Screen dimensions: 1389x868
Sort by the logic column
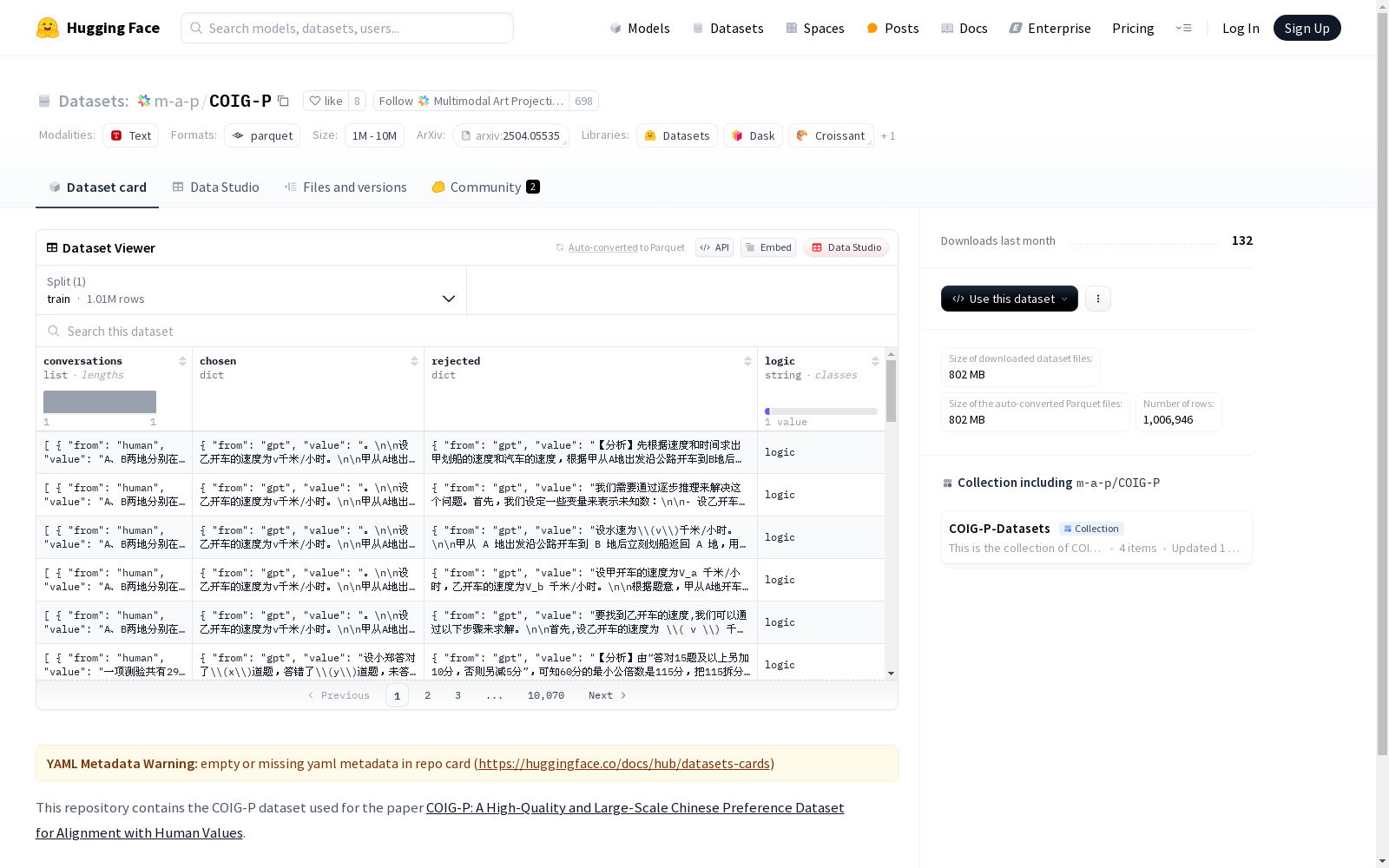[x=875, y=361]
